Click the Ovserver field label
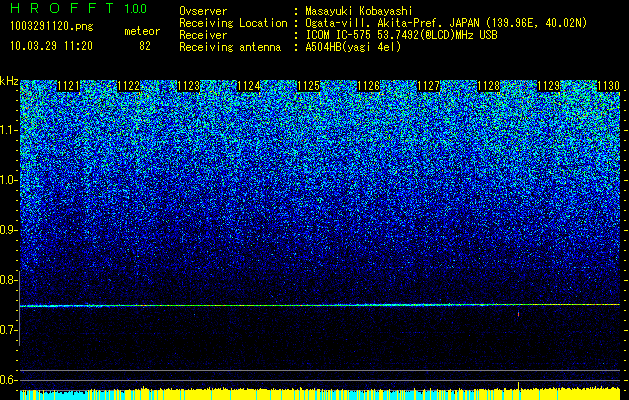629x400 pixels. pyautogui.click(x=203, y=11)
